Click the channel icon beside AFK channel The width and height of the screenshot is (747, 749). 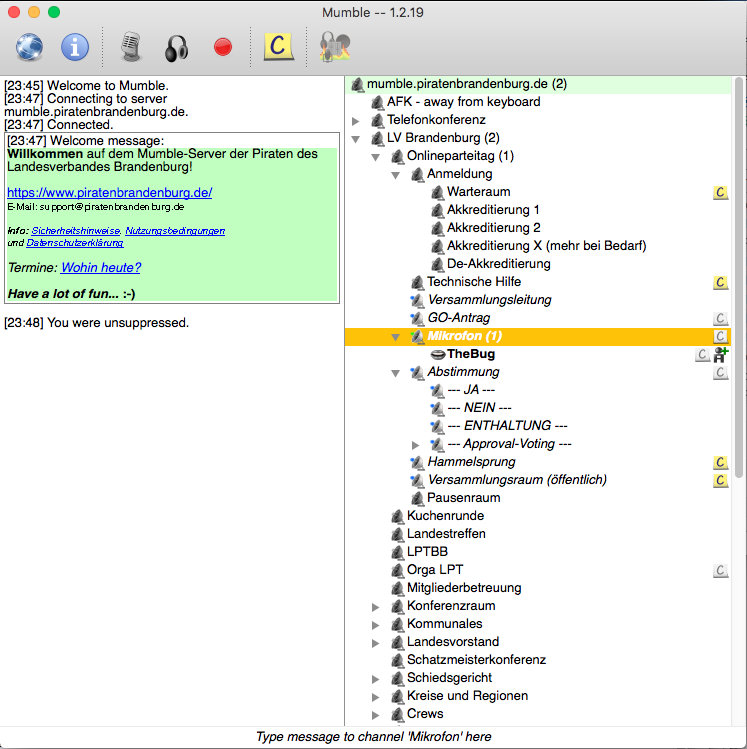(x=377, y=102)
